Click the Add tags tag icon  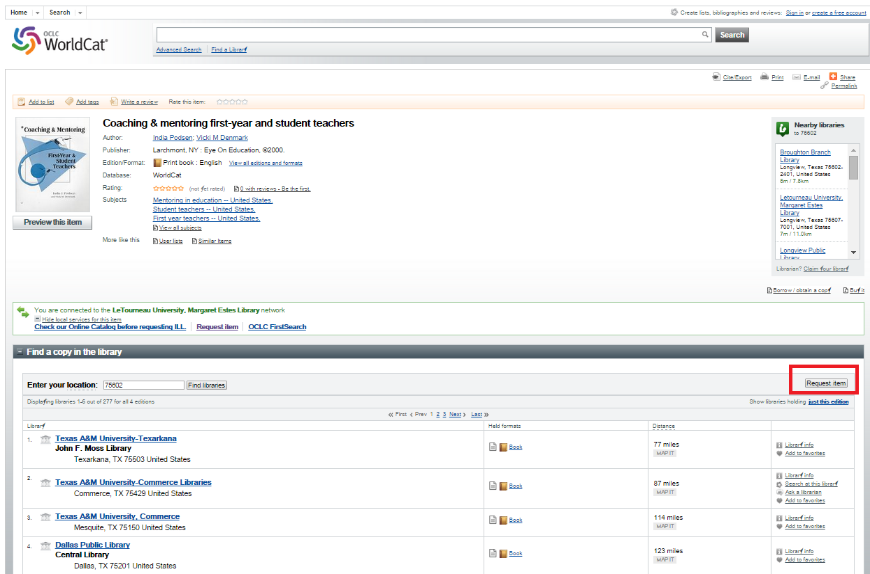[69, 101]
